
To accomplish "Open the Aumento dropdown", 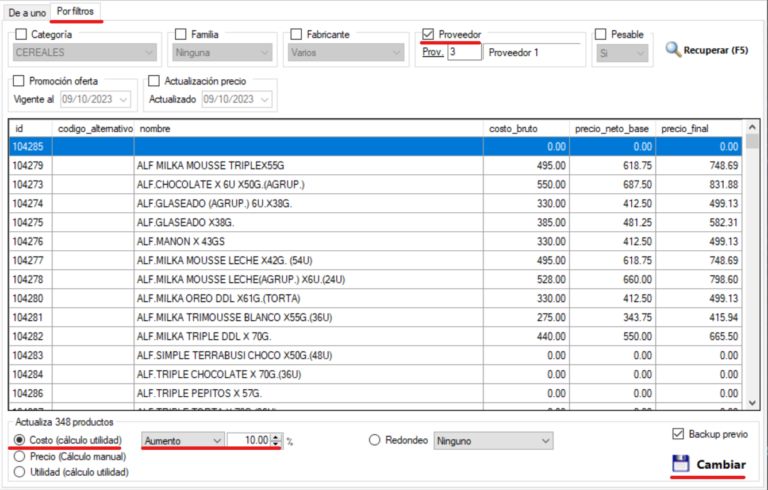I will 183,441.
